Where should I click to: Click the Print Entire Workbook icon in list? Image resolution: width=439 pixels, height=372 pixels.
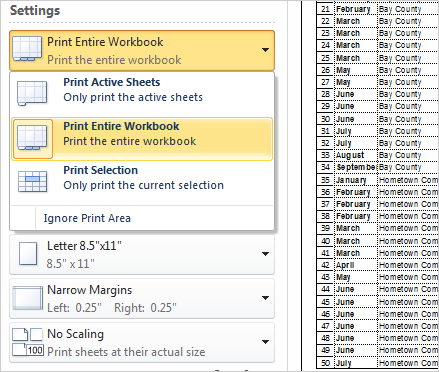pos(32,138)
